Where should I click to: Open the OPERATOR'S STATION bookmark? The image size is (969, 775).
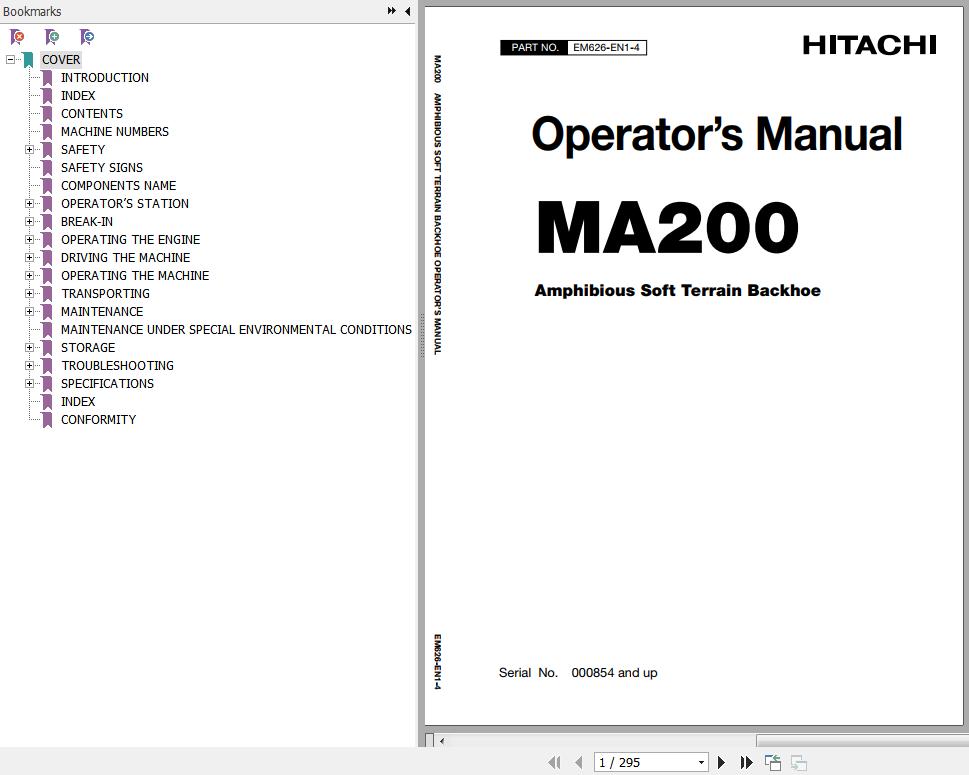(125, 203)
